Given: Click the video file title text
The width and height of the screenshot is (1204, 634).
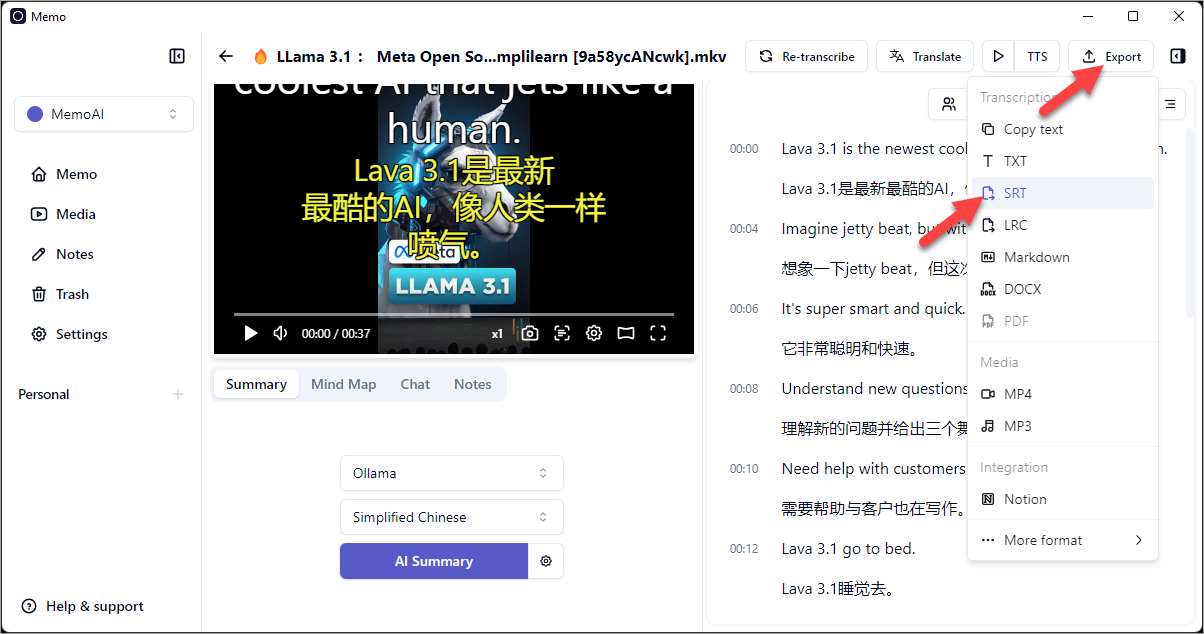Looking at the screenshot, I should pos(501,56).
